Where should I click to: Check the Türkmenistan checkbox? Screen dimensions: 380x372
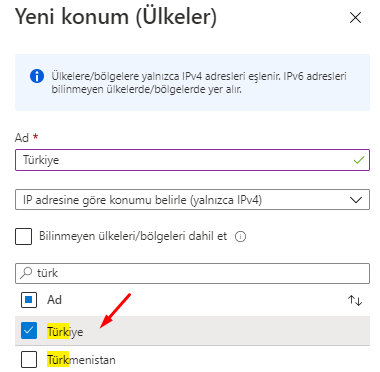tap(29, 360)
